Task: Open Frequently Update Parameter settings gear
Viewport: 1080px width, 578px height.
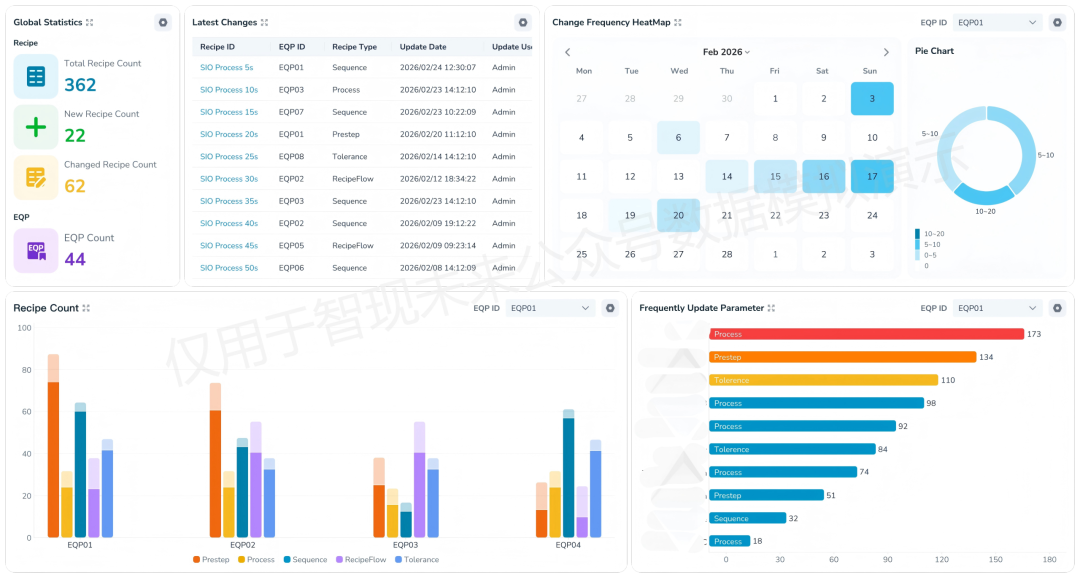Action: pos(1057,308)
